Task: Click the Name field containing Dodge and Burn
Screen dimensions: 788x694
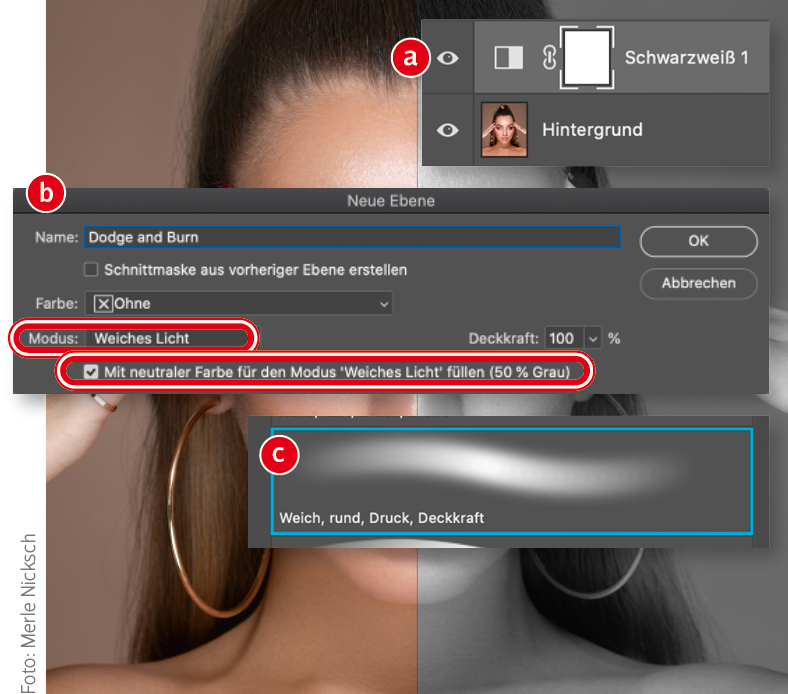Action: click(352, 237)
